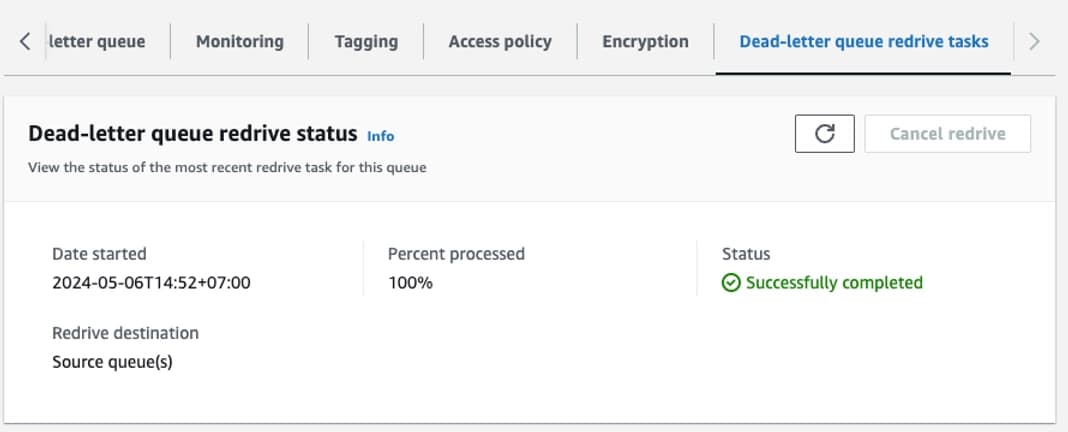Select the Access policy tab

coord(499,42)
